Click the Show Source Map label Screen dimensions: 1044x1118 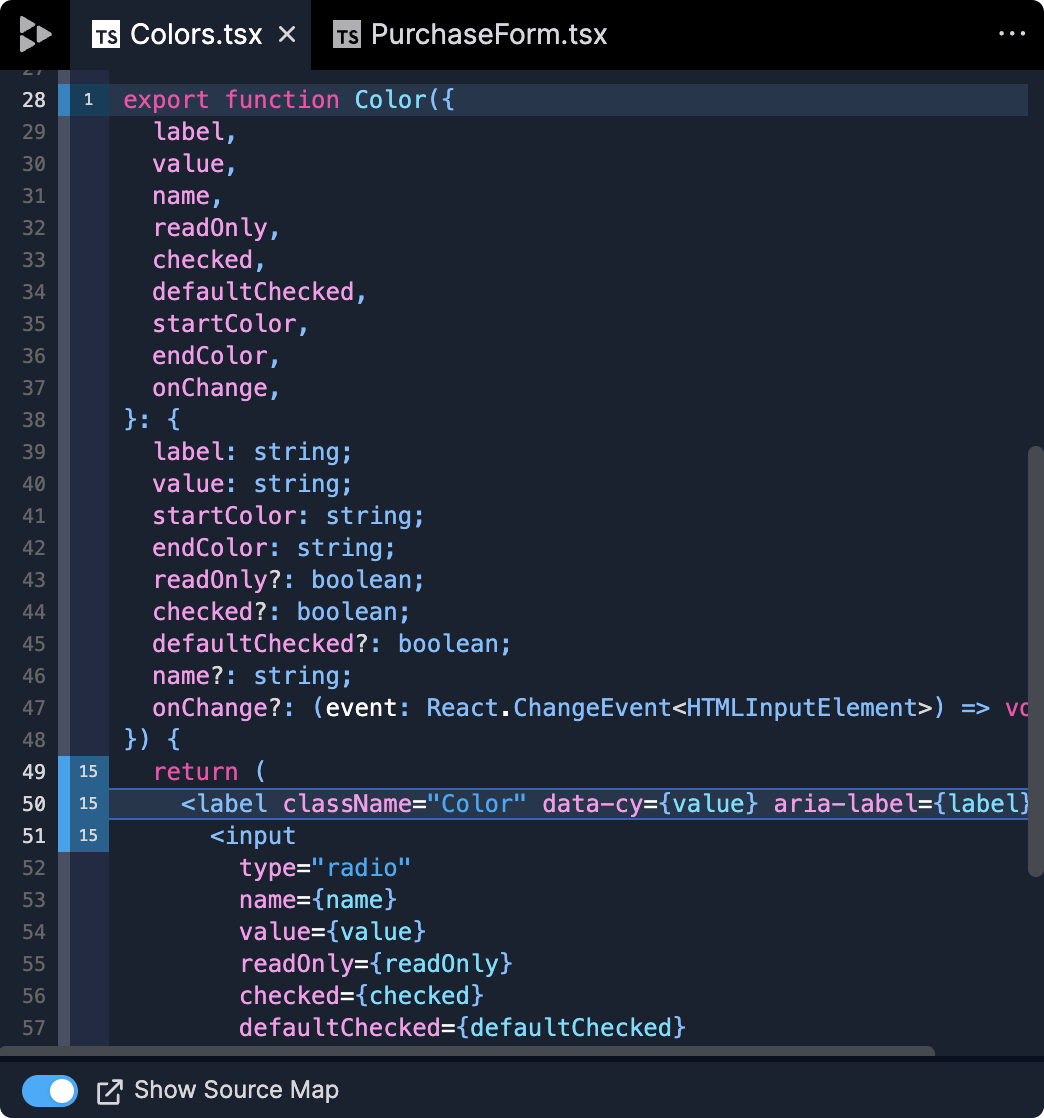236,1091
